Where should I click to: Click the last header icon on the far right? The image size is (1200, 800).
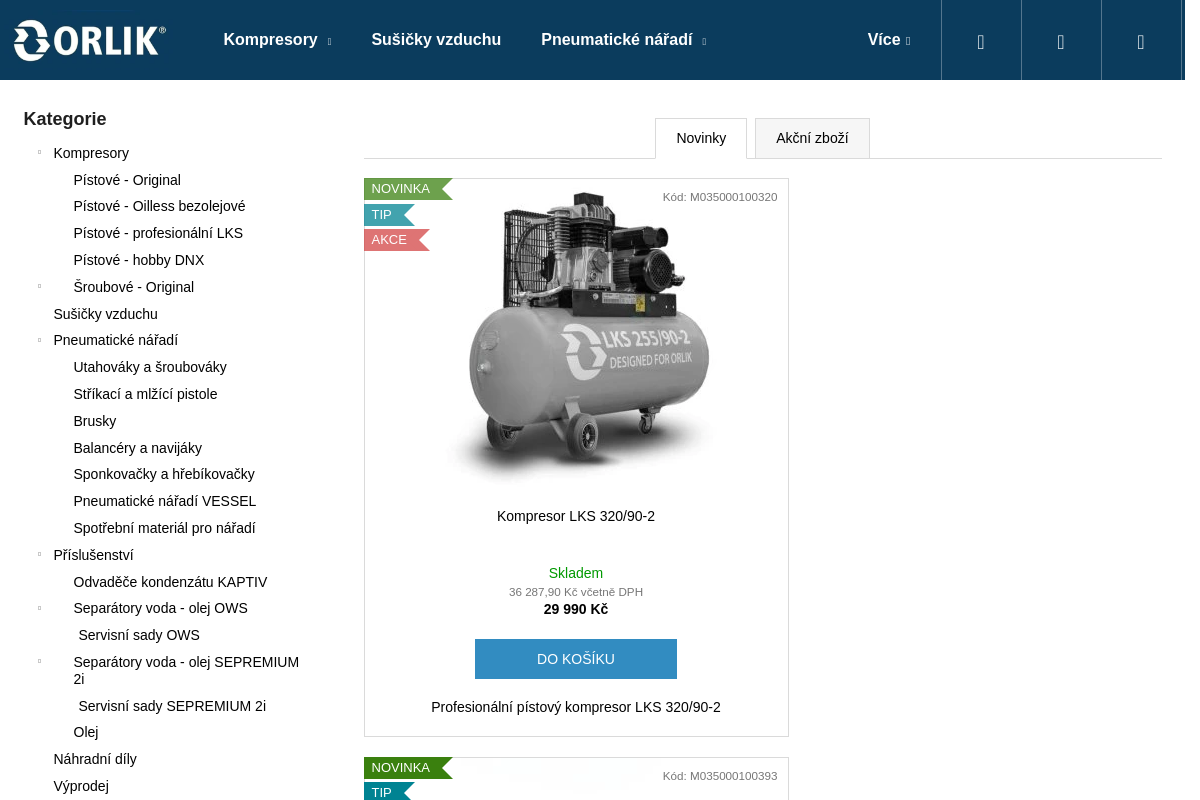click(x=1141, y=42)
